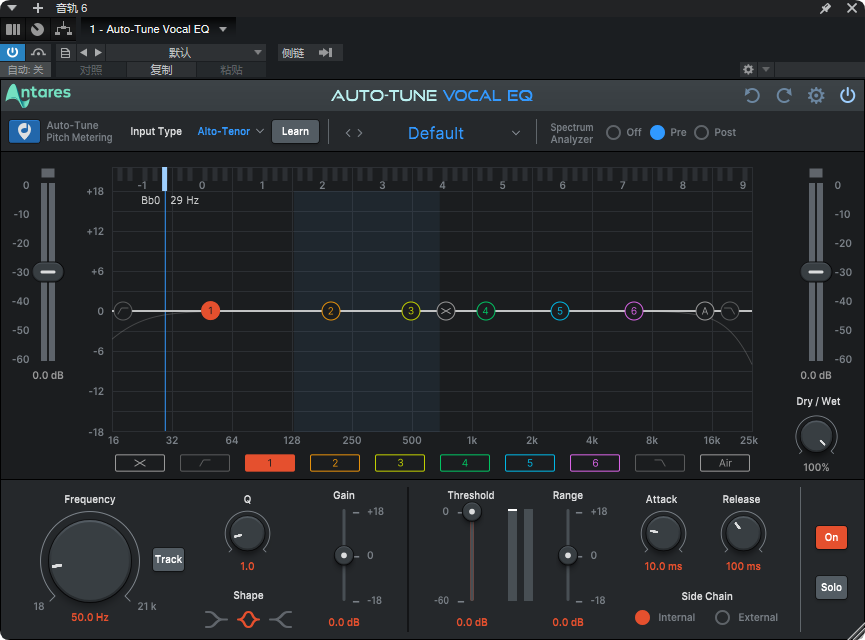Open host settings gear icon
This screenshot has height=640, width=865.
point(748,70)
